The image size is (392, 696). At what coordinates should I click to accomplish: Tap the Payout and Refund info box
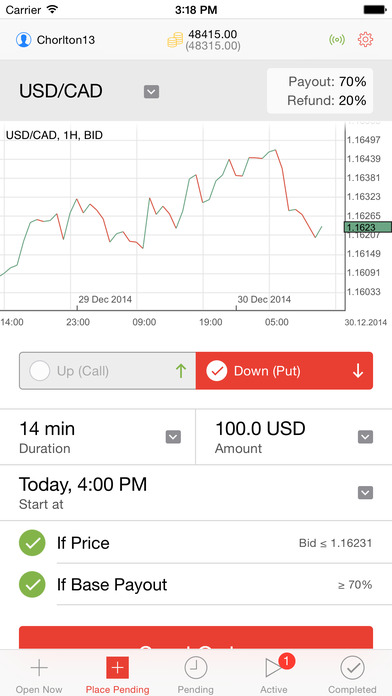tap(320, 91)
